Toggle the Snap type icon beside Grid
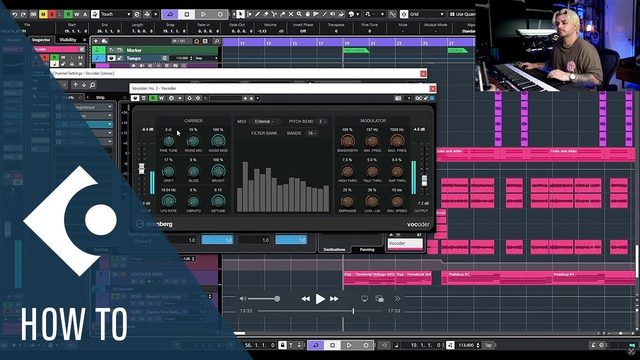This screenshot has width=640, height=360. (404, 14)
